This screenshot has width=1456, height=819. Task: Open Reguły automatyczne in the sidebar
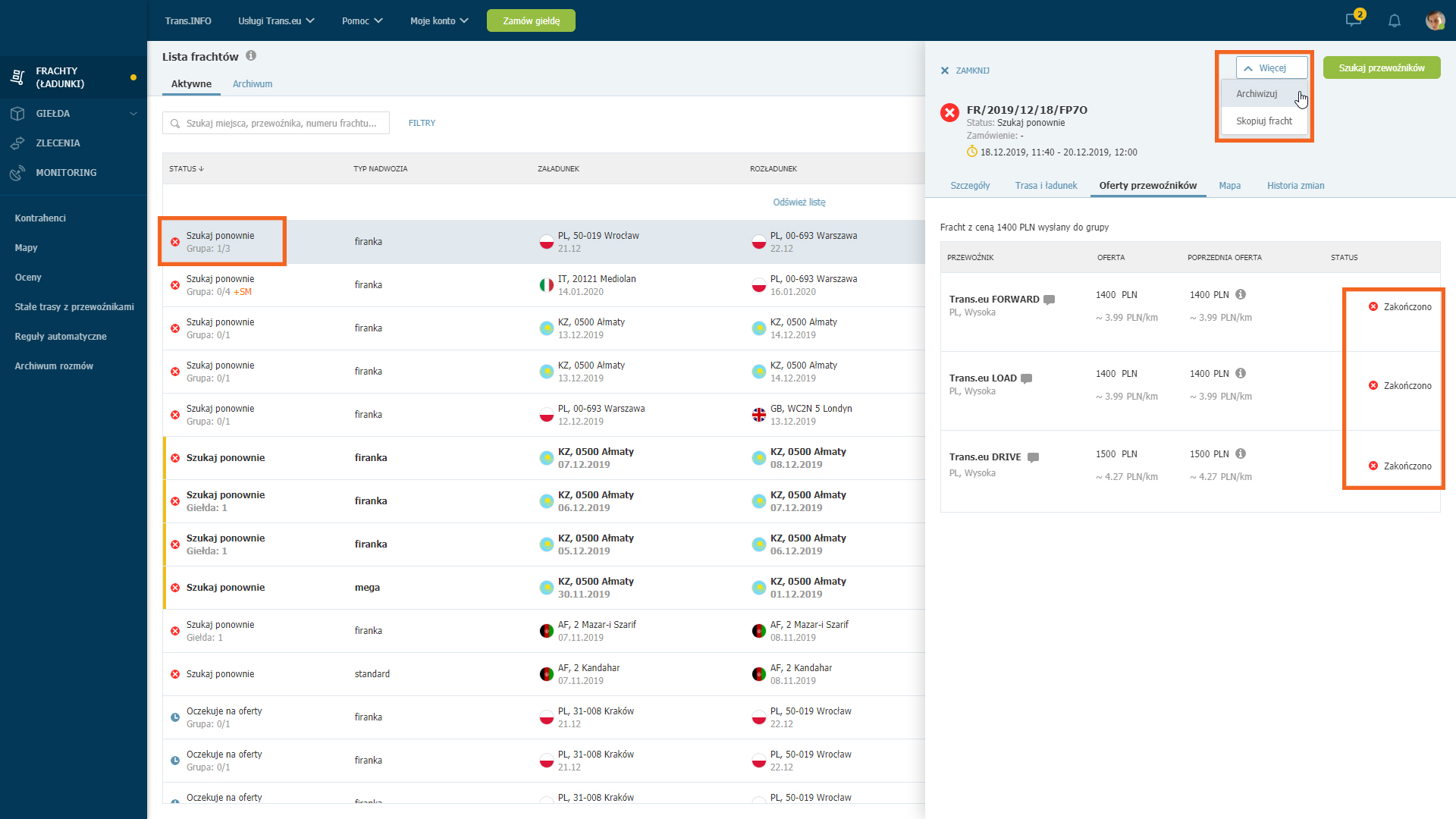[x=61, y=337]
